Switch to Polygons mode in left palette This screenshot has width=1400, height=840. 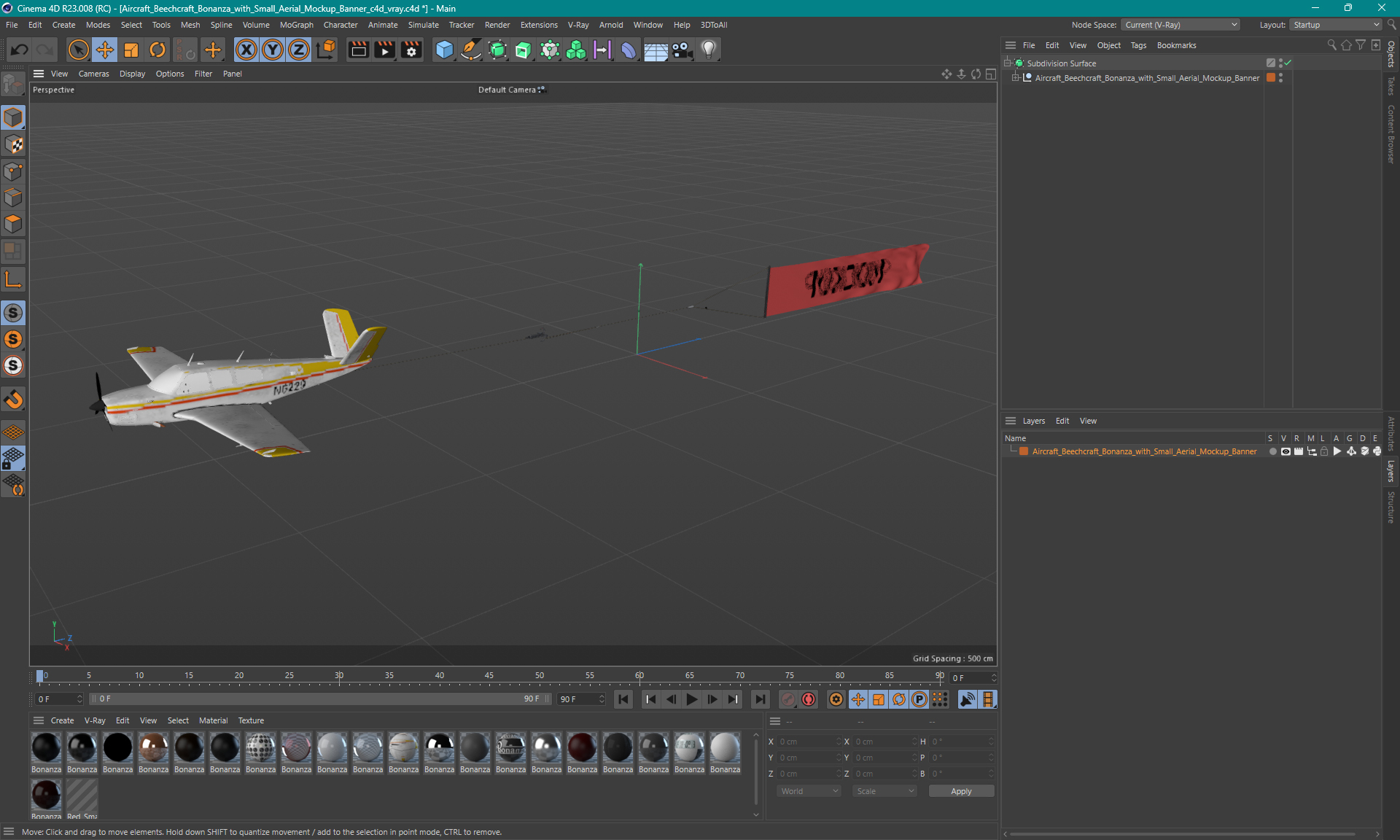pos(13,224)
